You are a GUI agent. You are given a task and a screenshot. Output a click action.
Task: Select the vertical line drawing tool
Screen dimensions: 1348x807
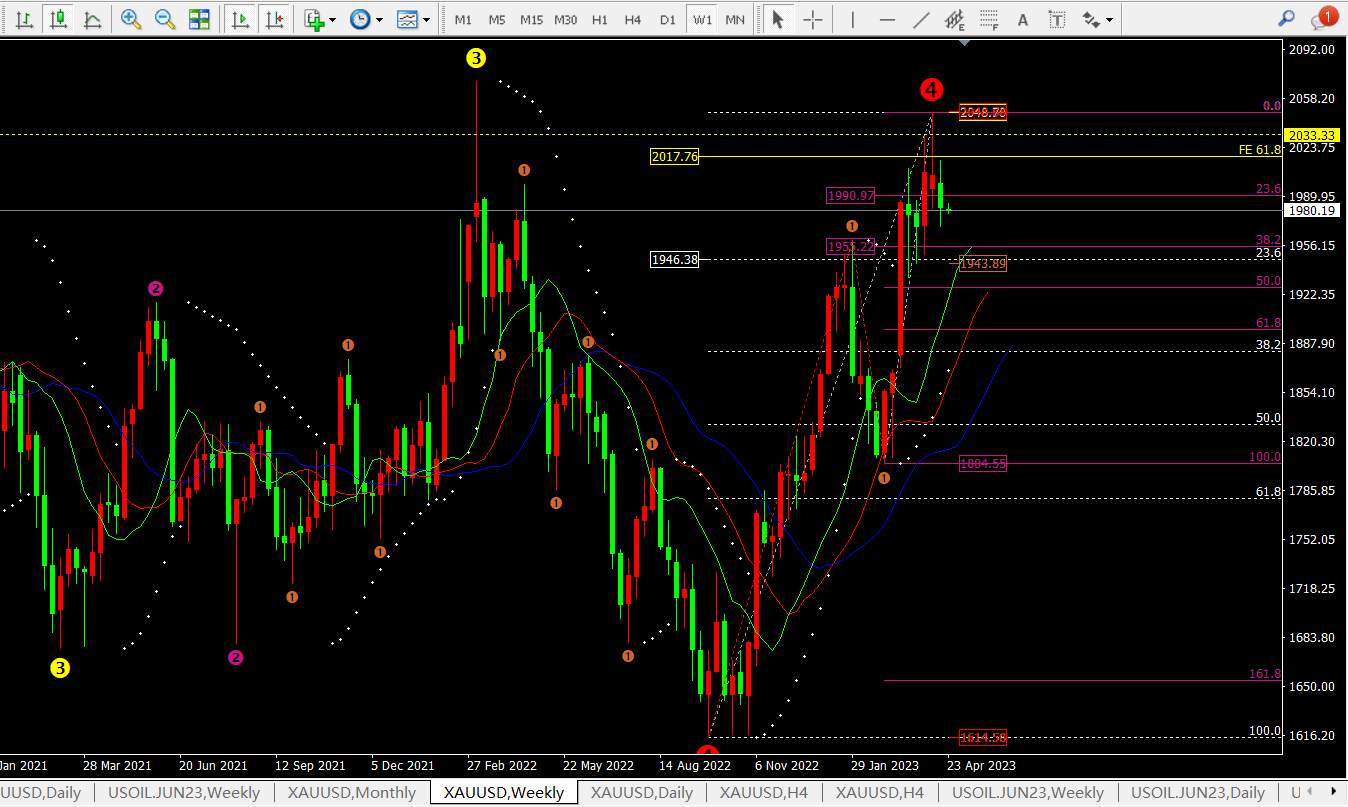[852, 19]
